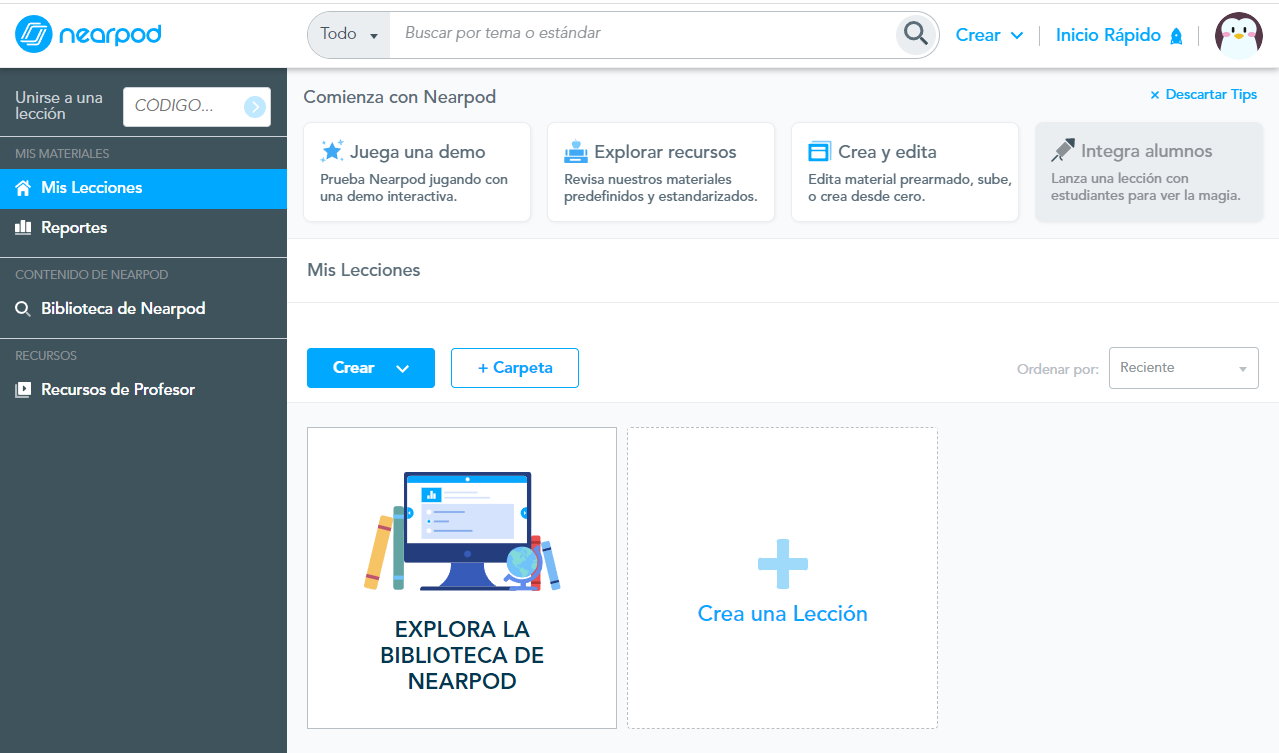Click the Comienza con Nearpod heading
The width and height of the screenshot is (1279, 753).
(400, 97)
